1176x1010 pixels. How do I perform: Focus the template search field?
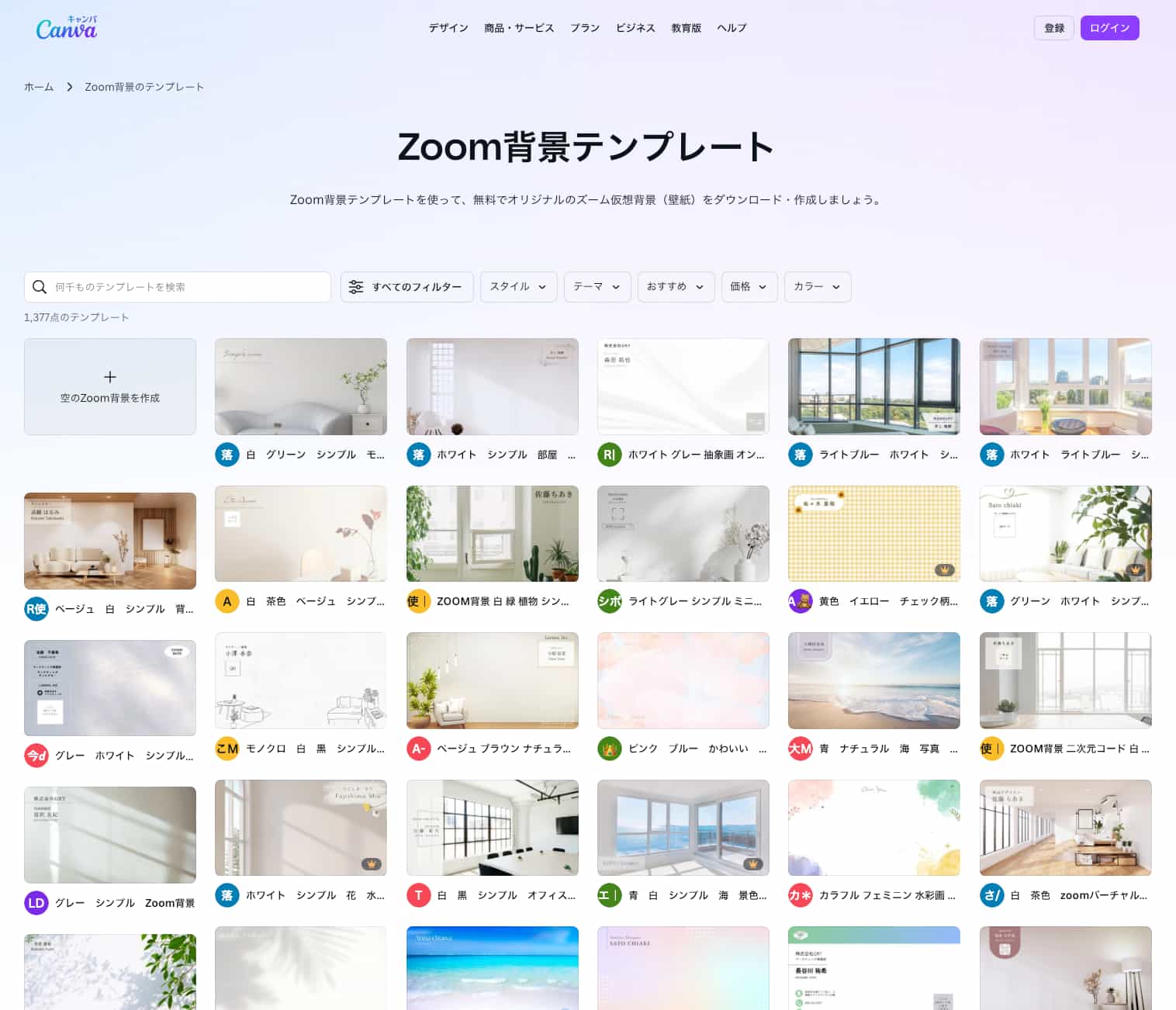(x=178, y=287)
